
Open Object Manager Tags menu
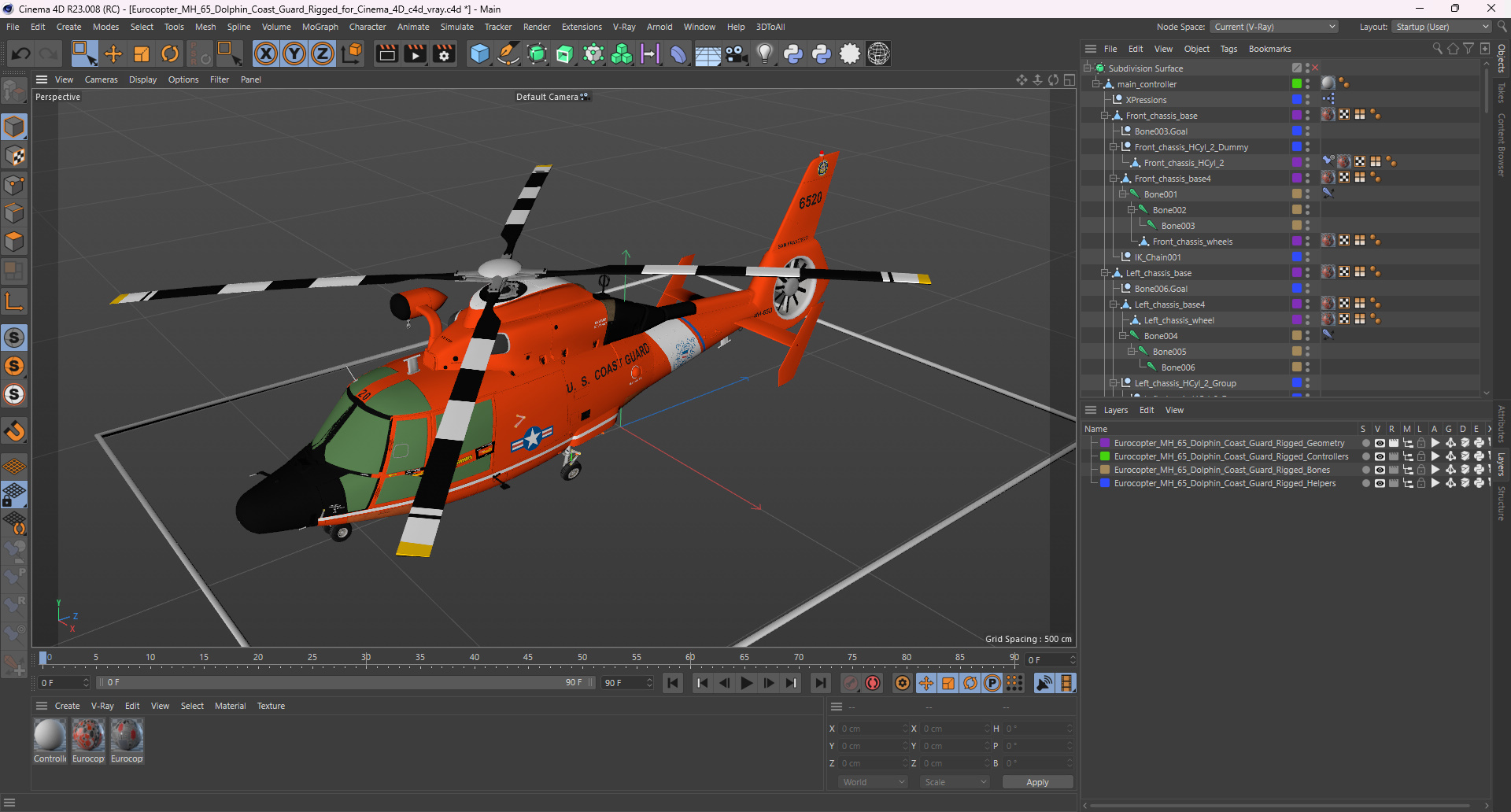[1228, 49]
